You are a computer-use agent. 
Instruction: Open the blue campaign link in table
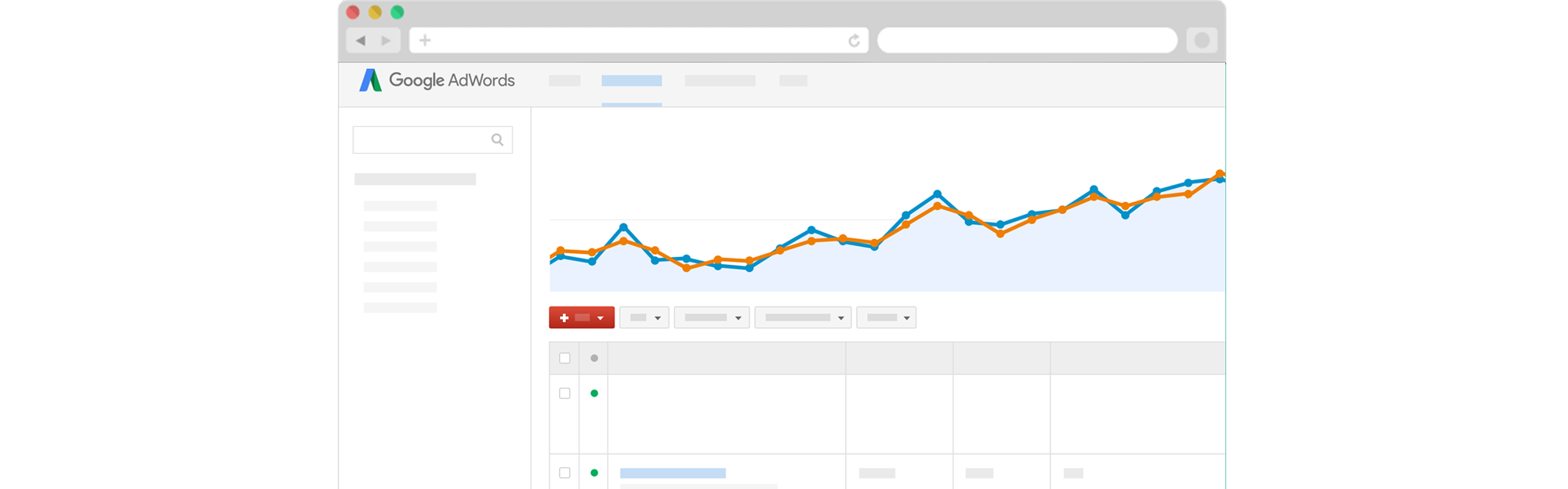[673, 473]
